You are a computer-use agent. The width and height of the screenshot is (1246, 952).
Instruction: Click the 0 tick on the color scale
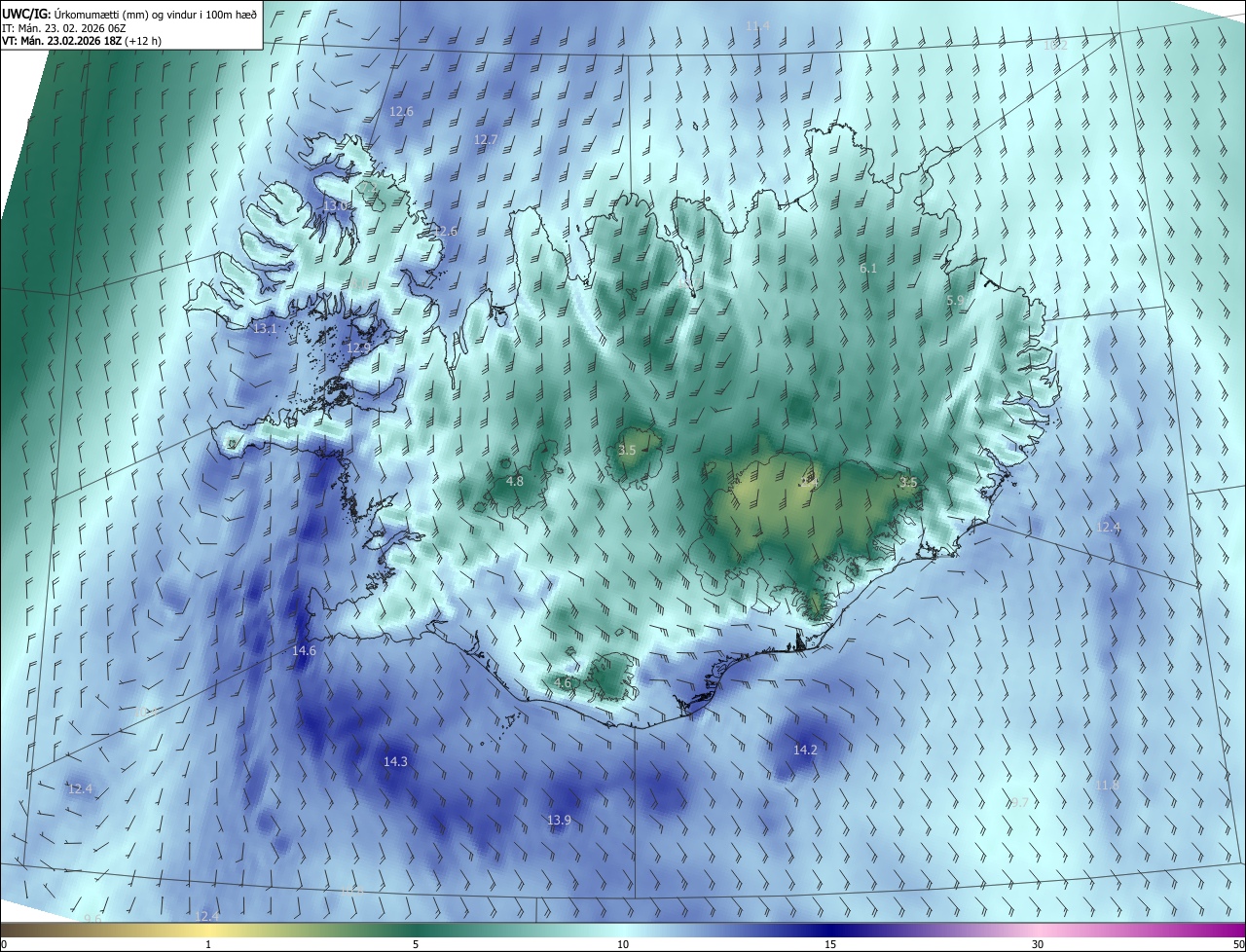pyautogui.click(x=4, y=944)
